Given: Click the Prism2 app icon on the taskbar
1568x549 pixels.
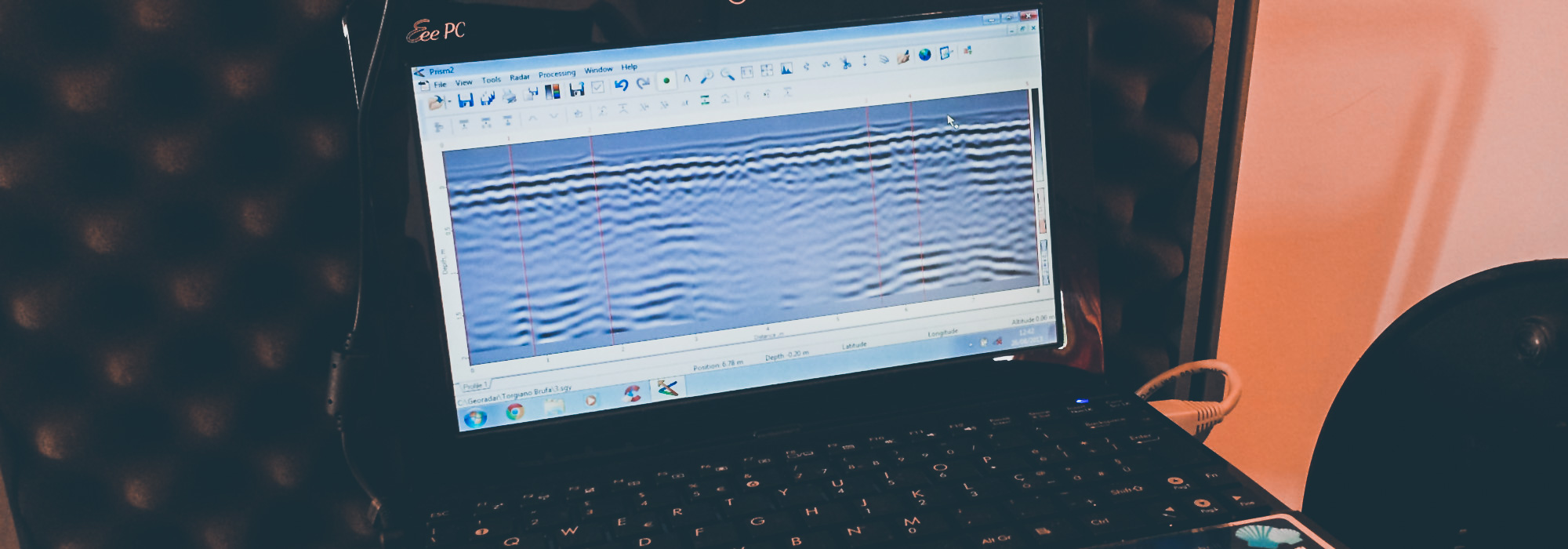Looking at the screenshot, I should click(x=667, y=388).
